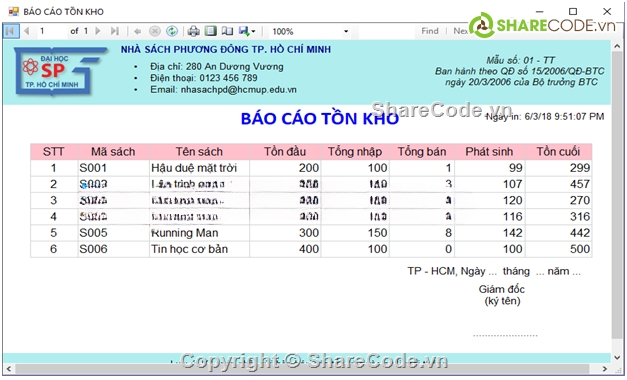Click 'STT' column header
This screenshot has width=627, height=380.
(54, 152)
